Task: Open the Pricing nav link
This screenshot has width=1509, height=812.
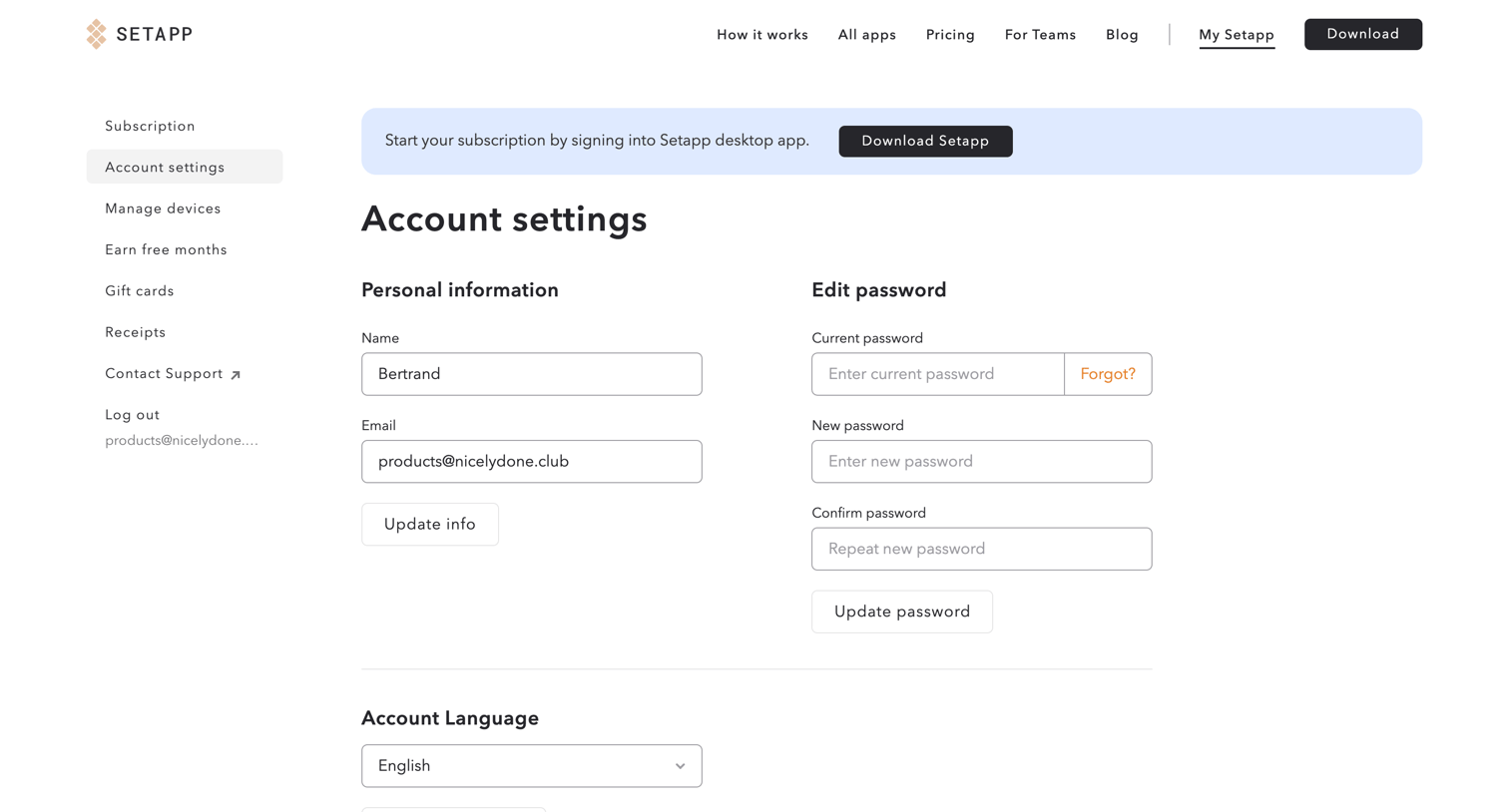Action: tap(950, 35)
